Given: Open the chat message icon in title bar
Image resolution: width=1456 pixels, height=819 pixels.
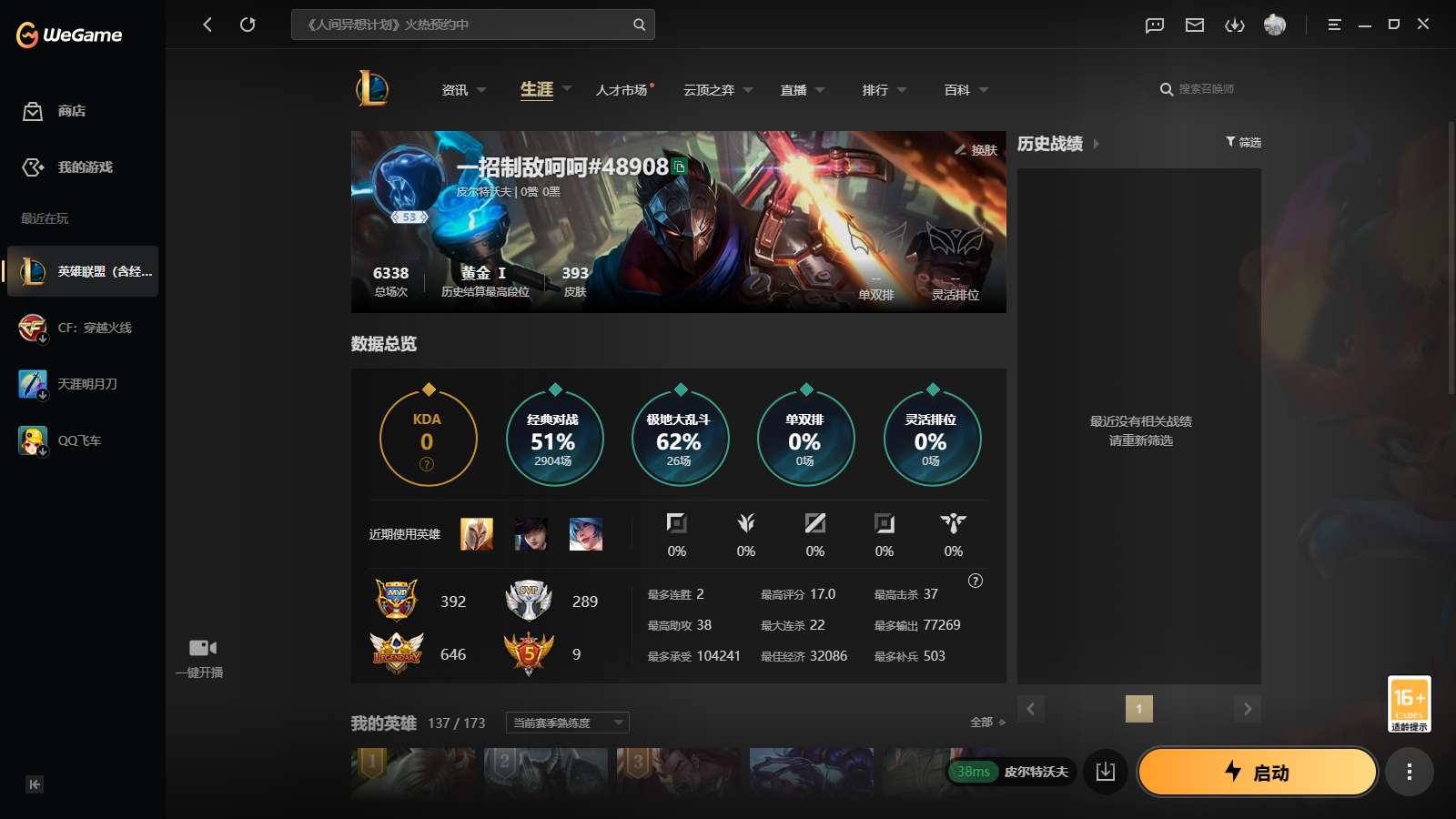Looking at the screenshot, I should (1155, 25).
